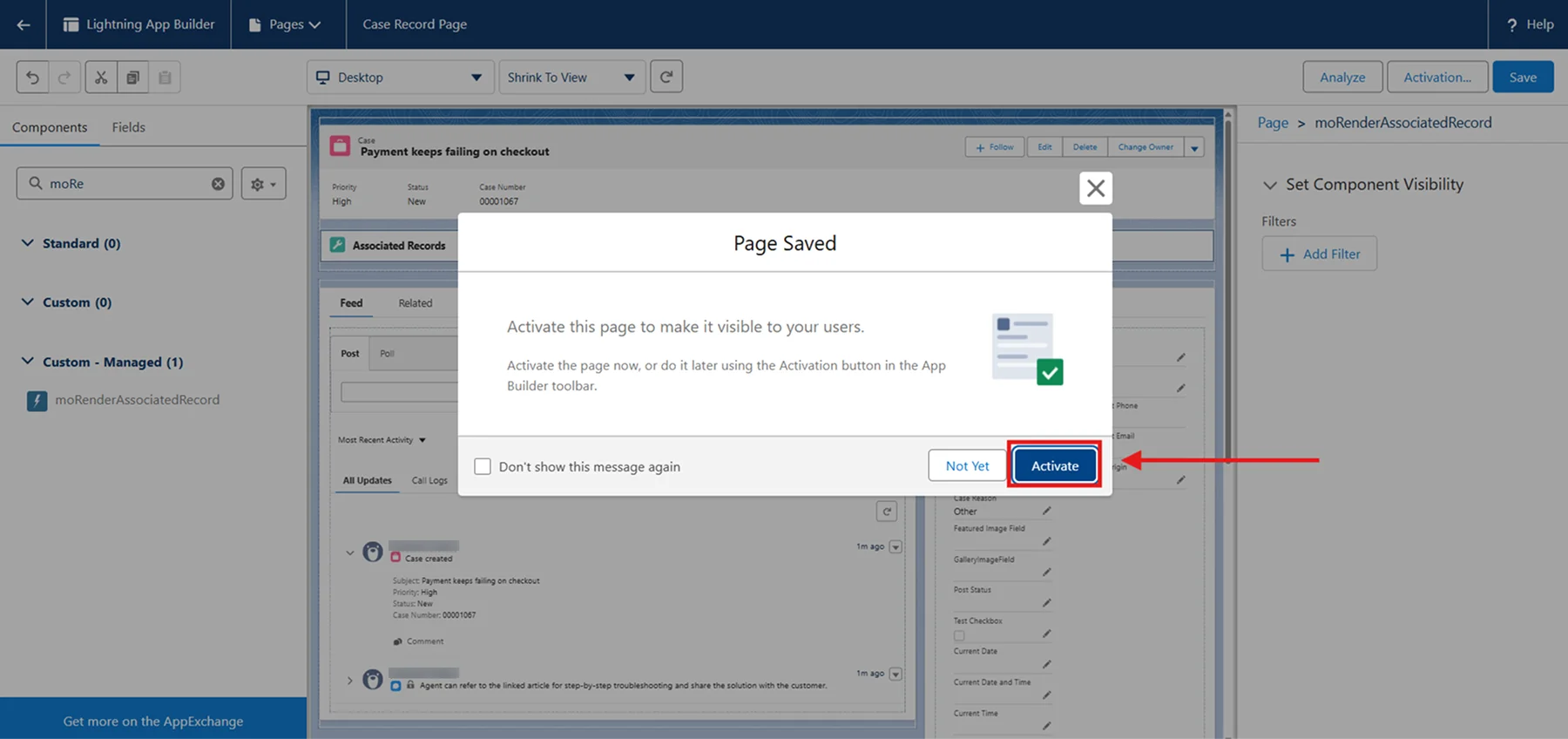Select the Feed tab on canvas
Screen dimensions: 1568x739
(351, 303)
